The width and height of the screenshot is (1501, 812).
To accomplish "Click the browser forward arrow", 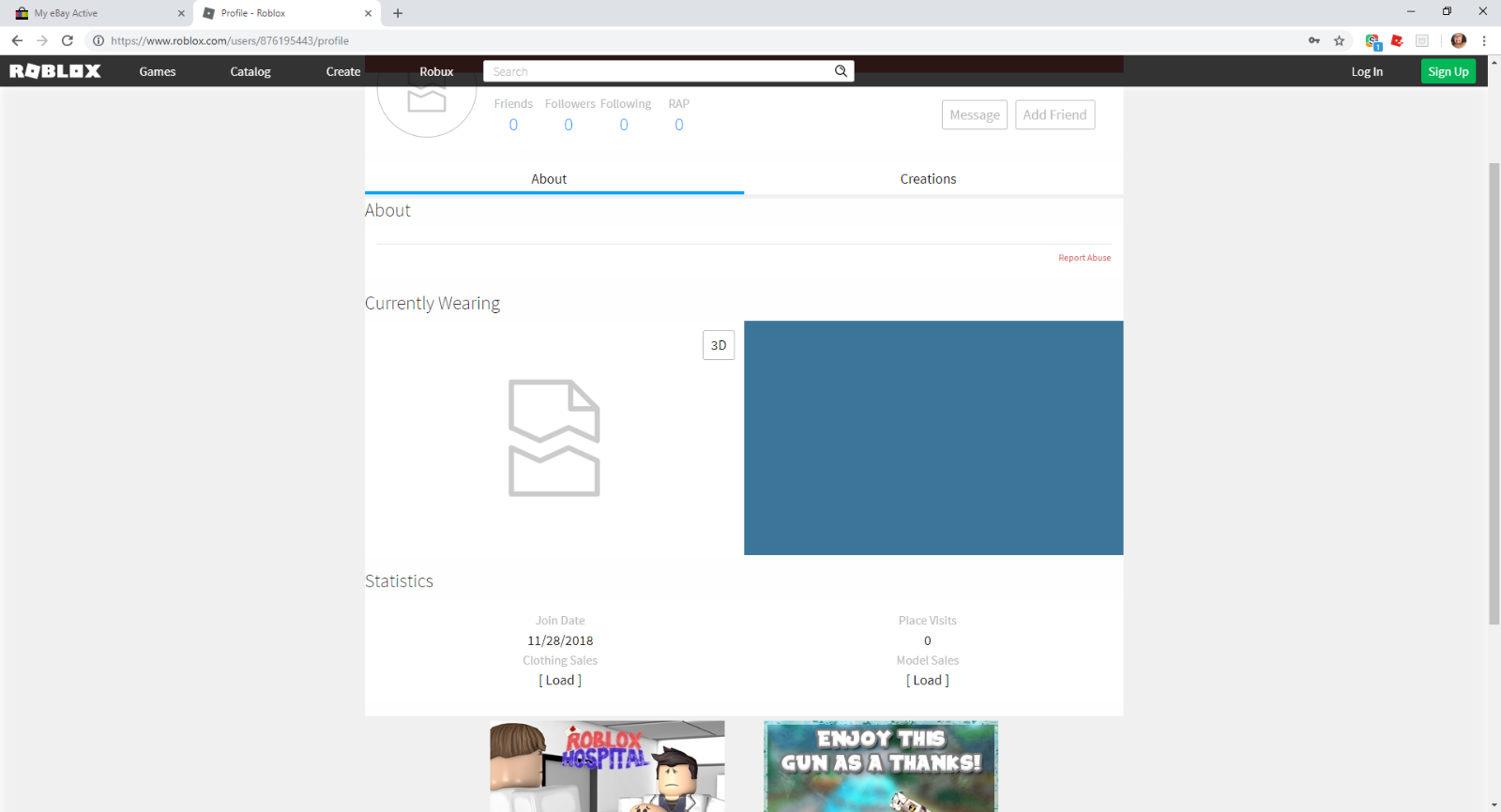I will tap(42, 40).
